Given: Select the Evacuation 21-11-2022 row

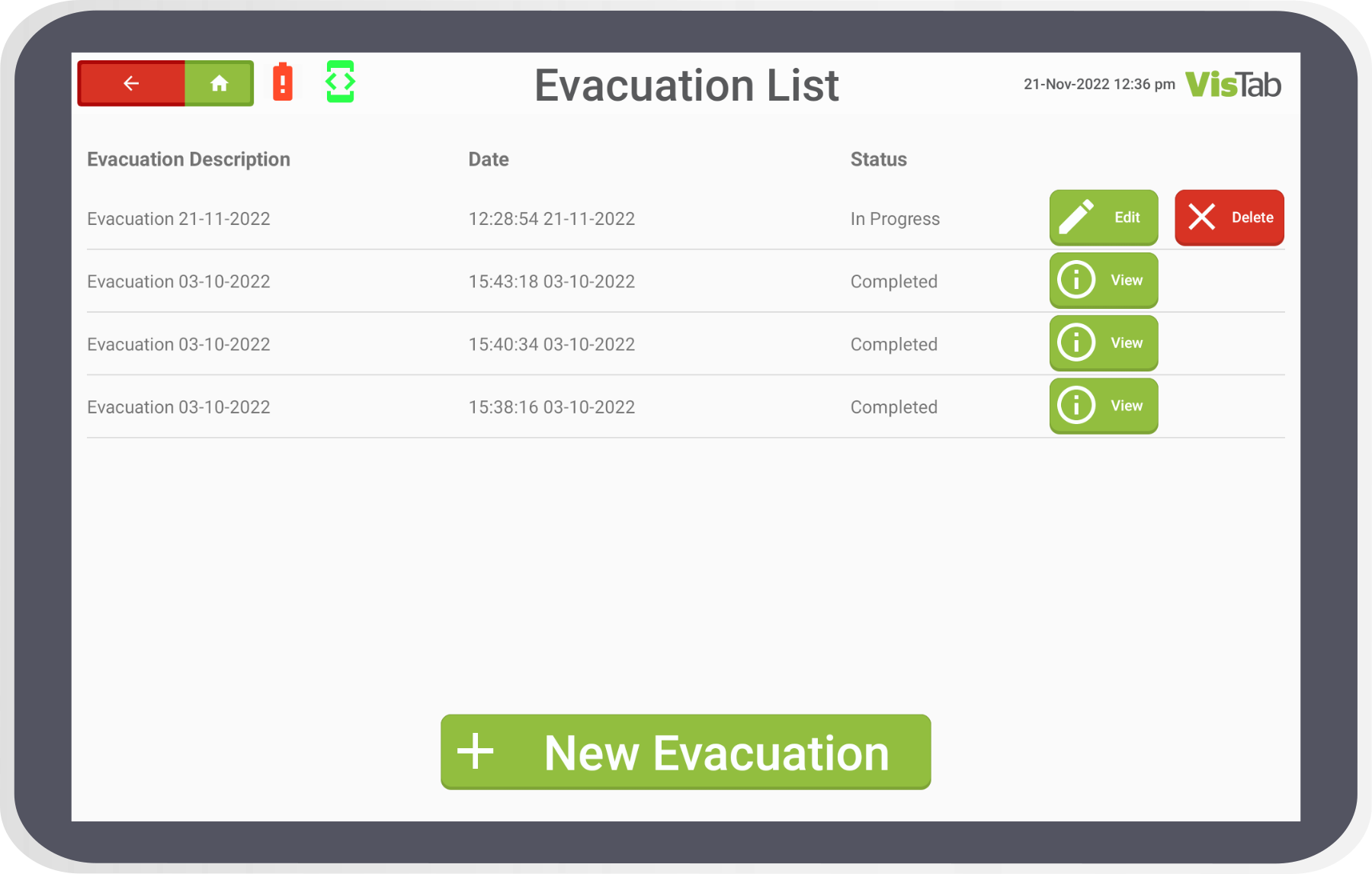Looking at the screenshot, I should [178, 218].
